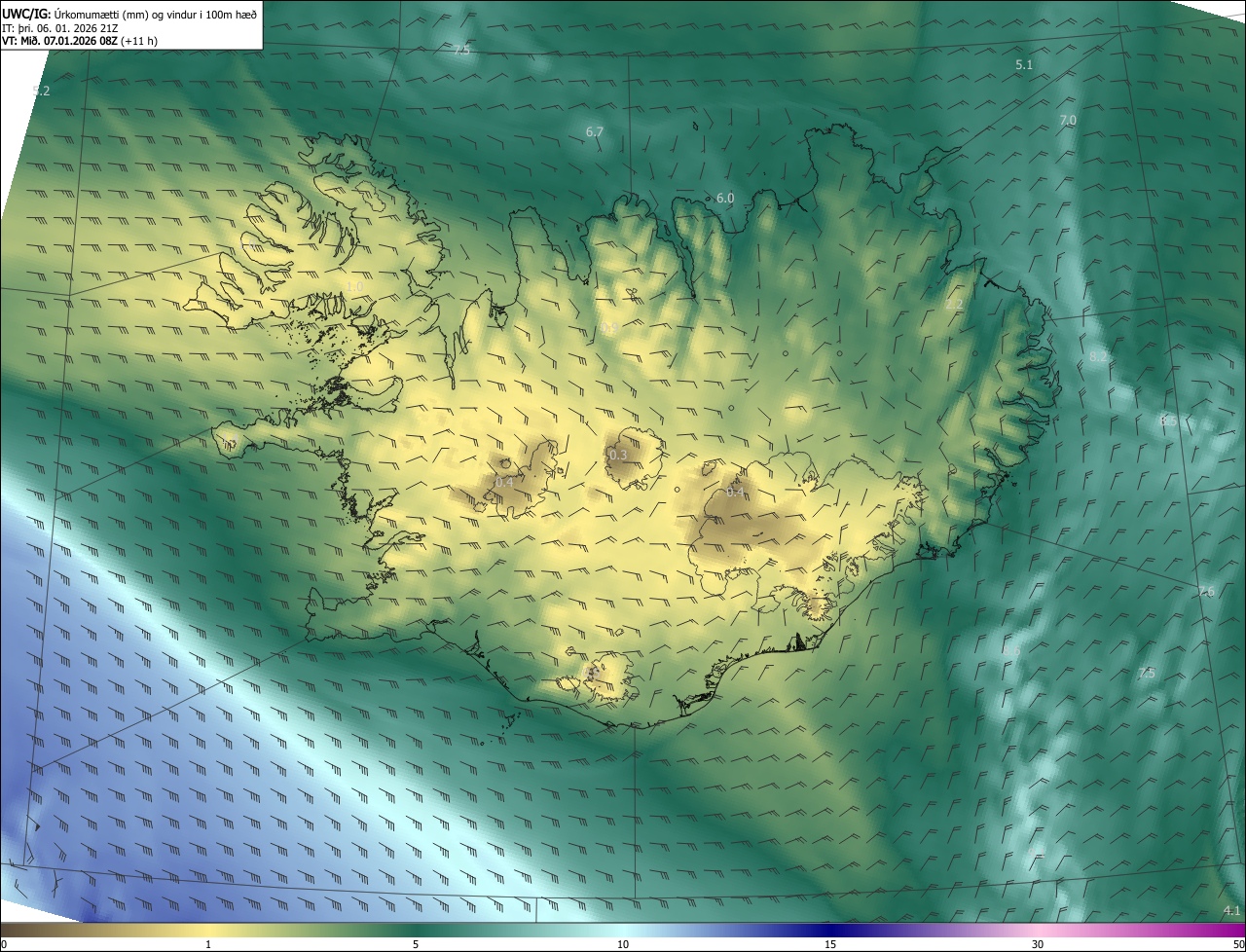This screenshot has height=952, width=1246.
Task: Click the "7.6" value on the map
Action: (1206, 592)
